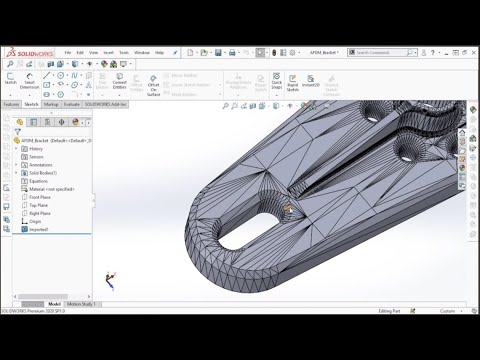480x360 pixels.
Task: Open the Window menu
Action: click(142, 53)
